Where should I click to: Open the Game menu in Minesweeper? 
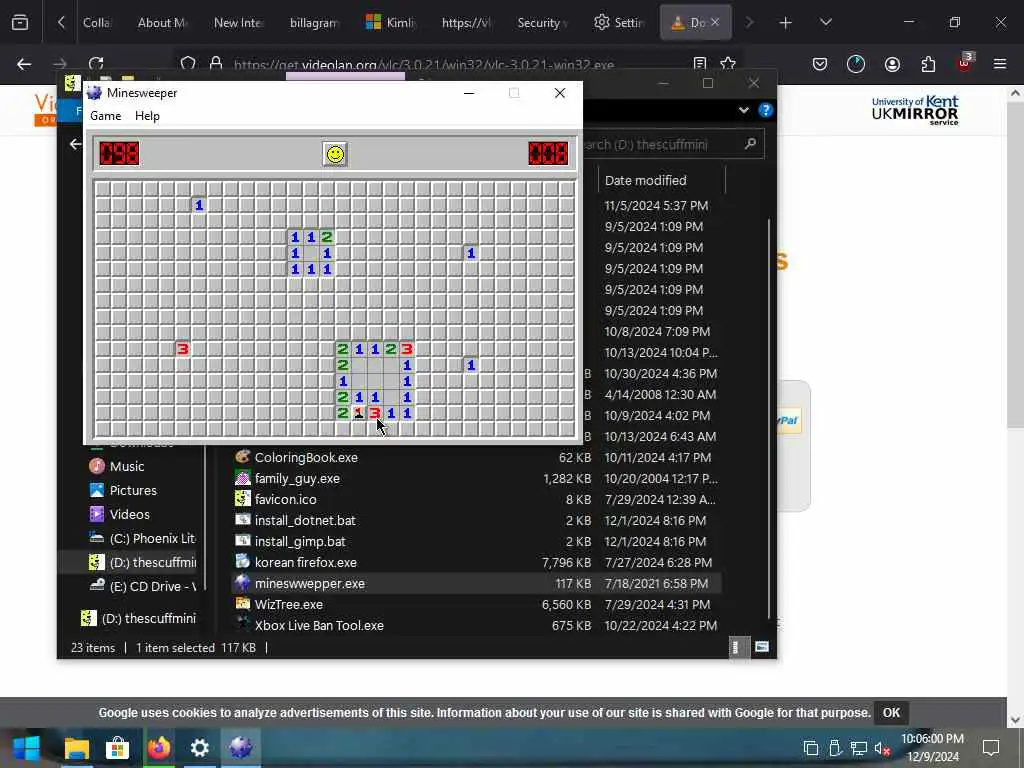click(106, 116)
